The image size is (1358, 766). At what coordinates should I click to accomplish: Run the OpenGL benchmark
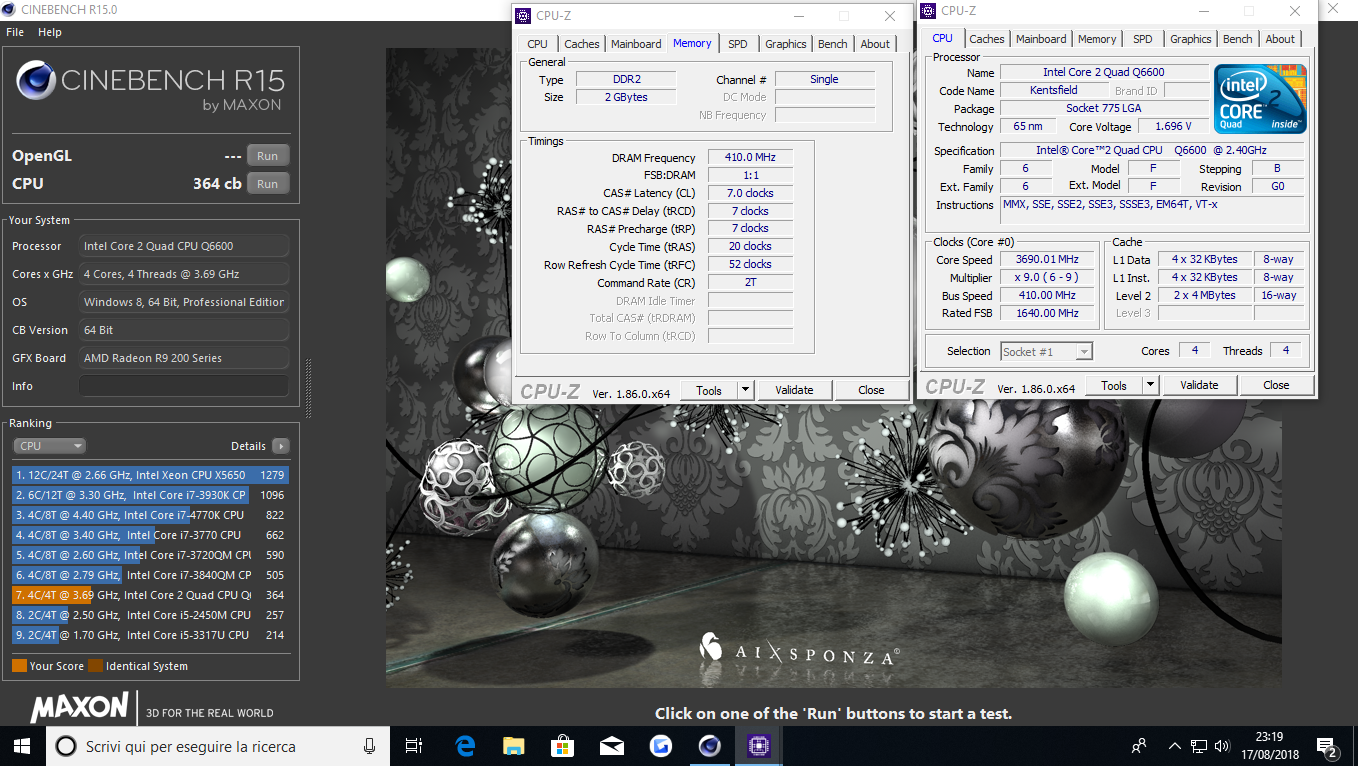(x=267, y=156)
